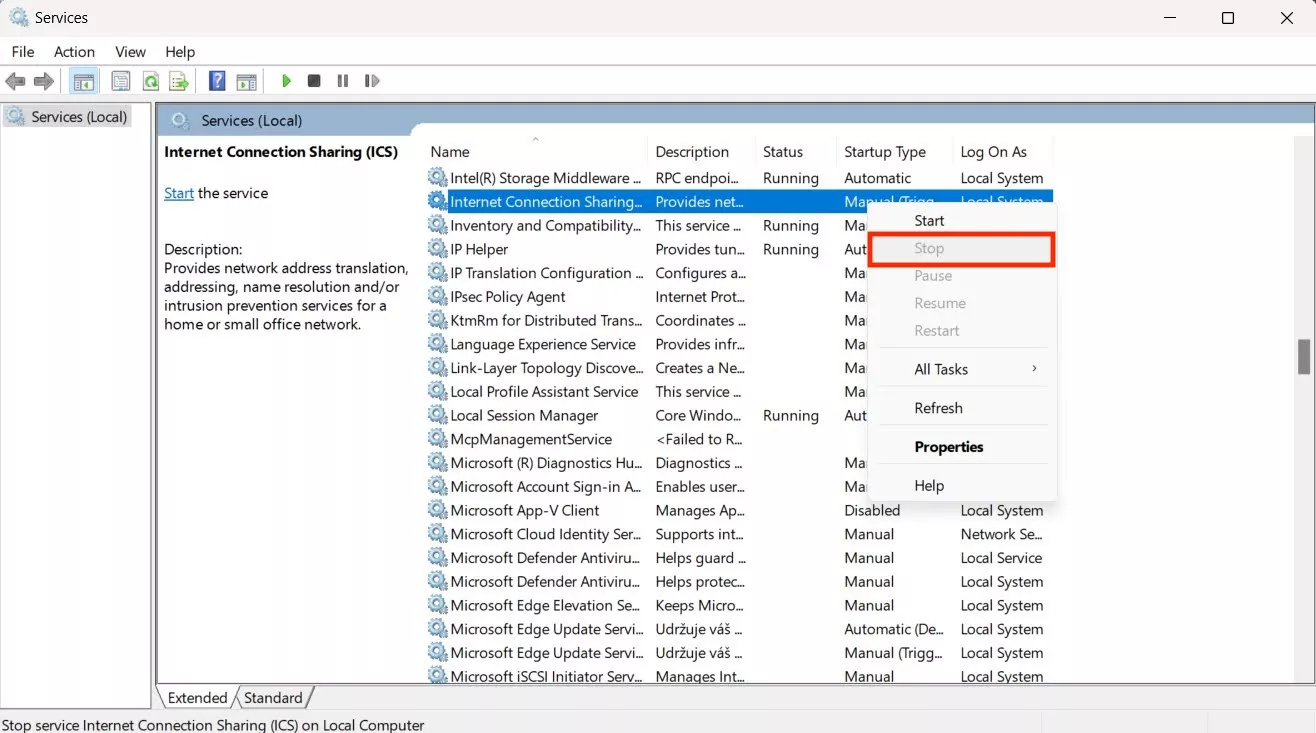The width and height of the screenshot is (1316, 733).
Task: Select Services (Local) in the console tree
Action: click(79, 117)
